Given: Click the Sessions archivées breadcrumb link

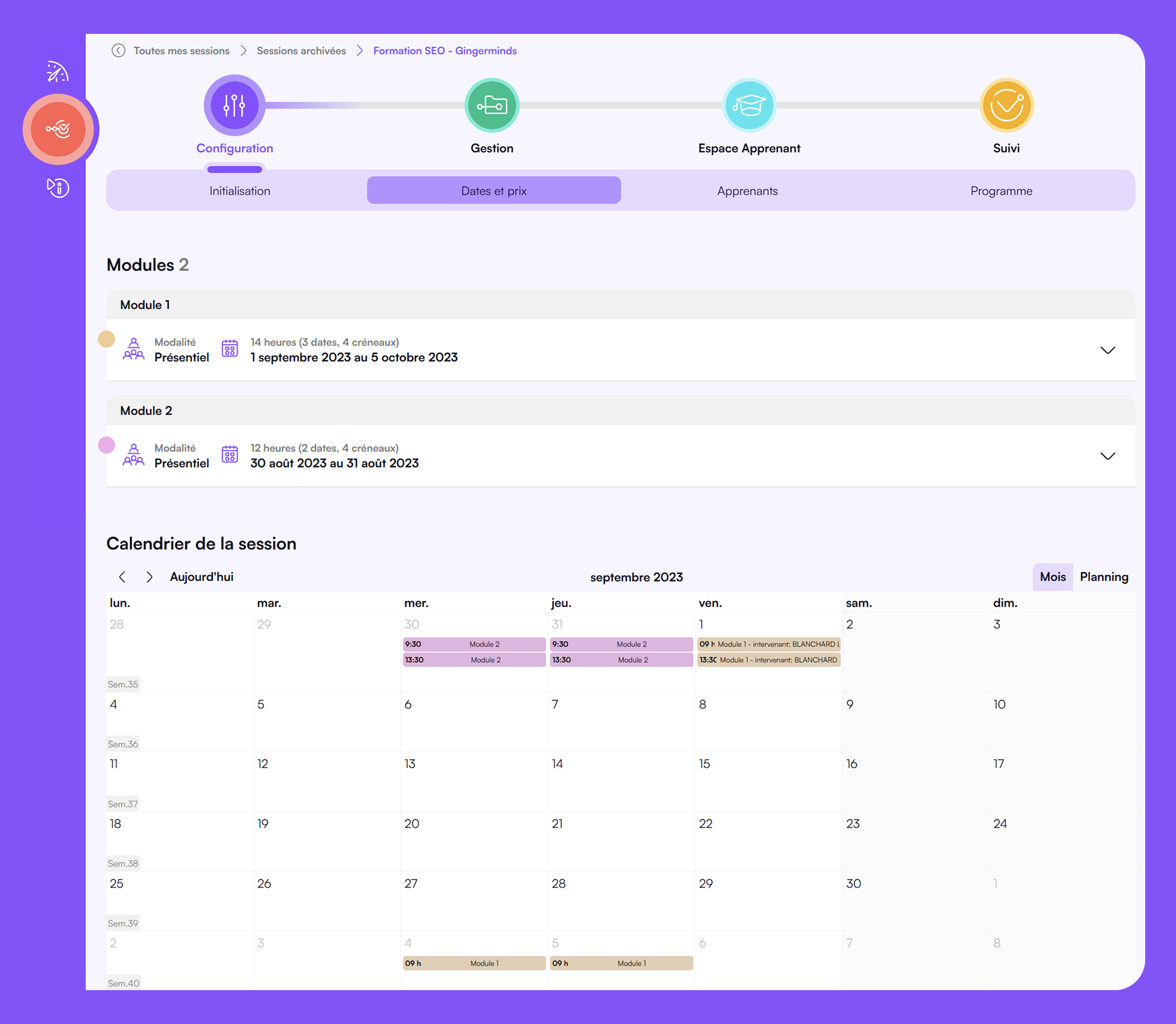Looking at the screenshot, I should 301,50.
